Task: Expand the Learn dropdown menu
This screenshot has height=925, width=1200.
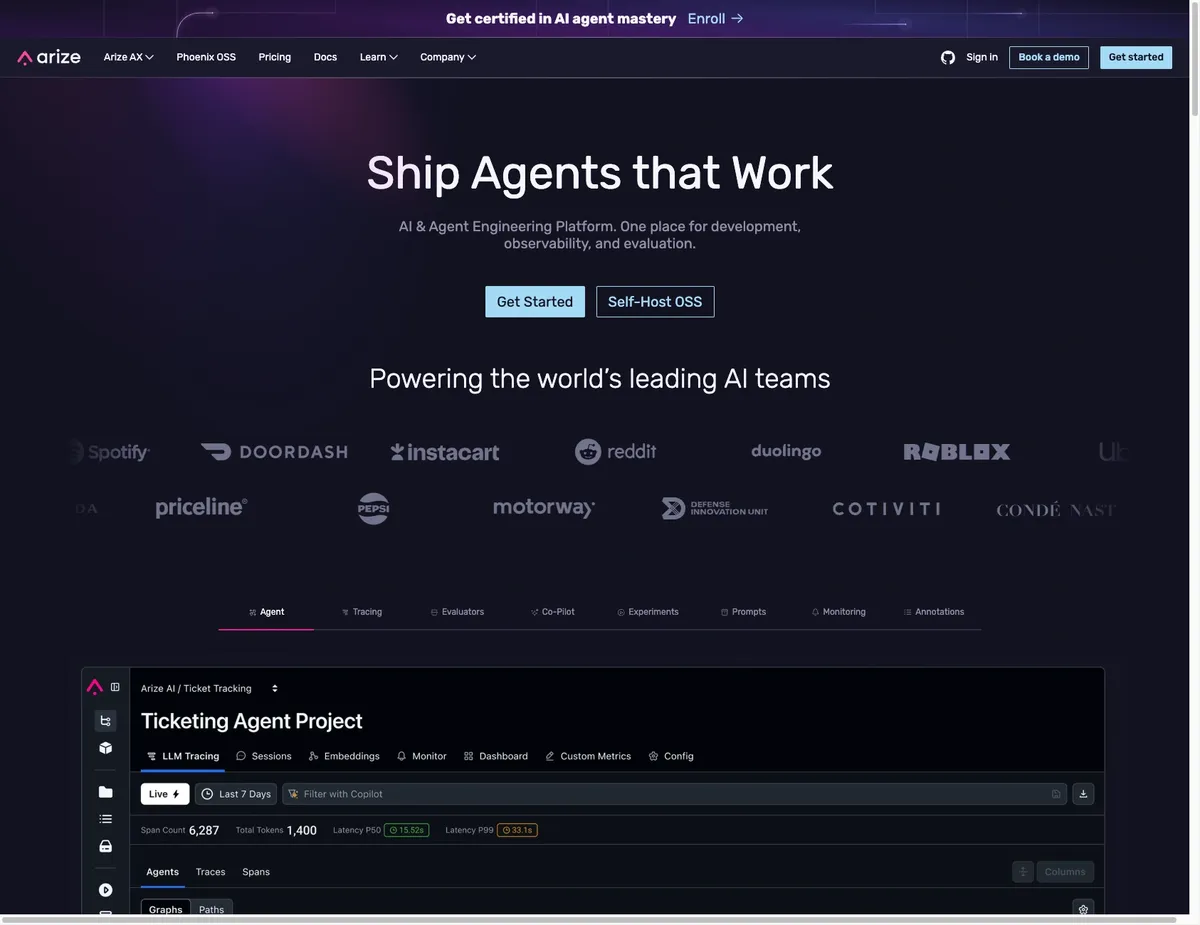Action: 379,57
